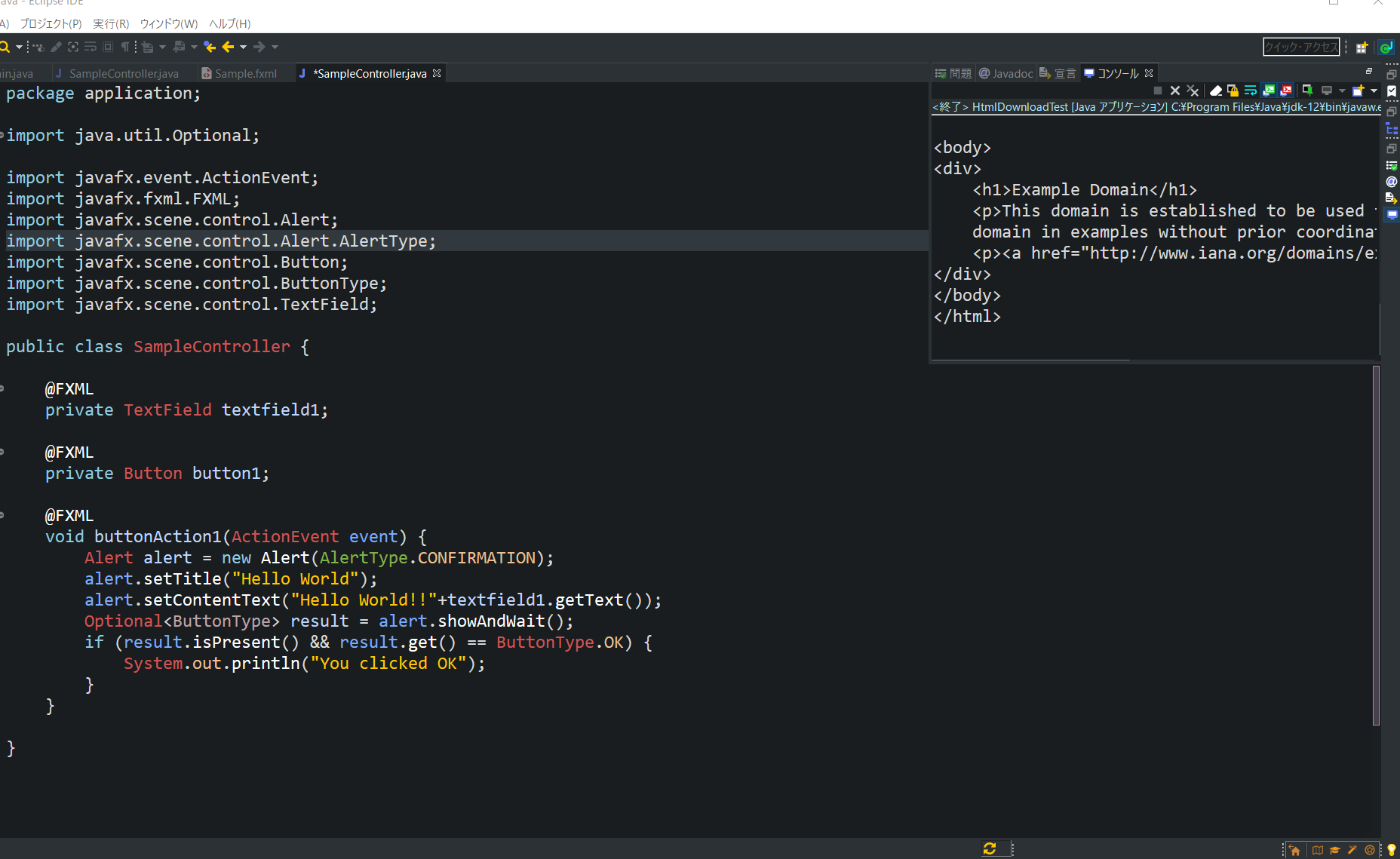Click the yellow Back navigation arrow
The image size is (1400, 859).
[x=228, y=47]
